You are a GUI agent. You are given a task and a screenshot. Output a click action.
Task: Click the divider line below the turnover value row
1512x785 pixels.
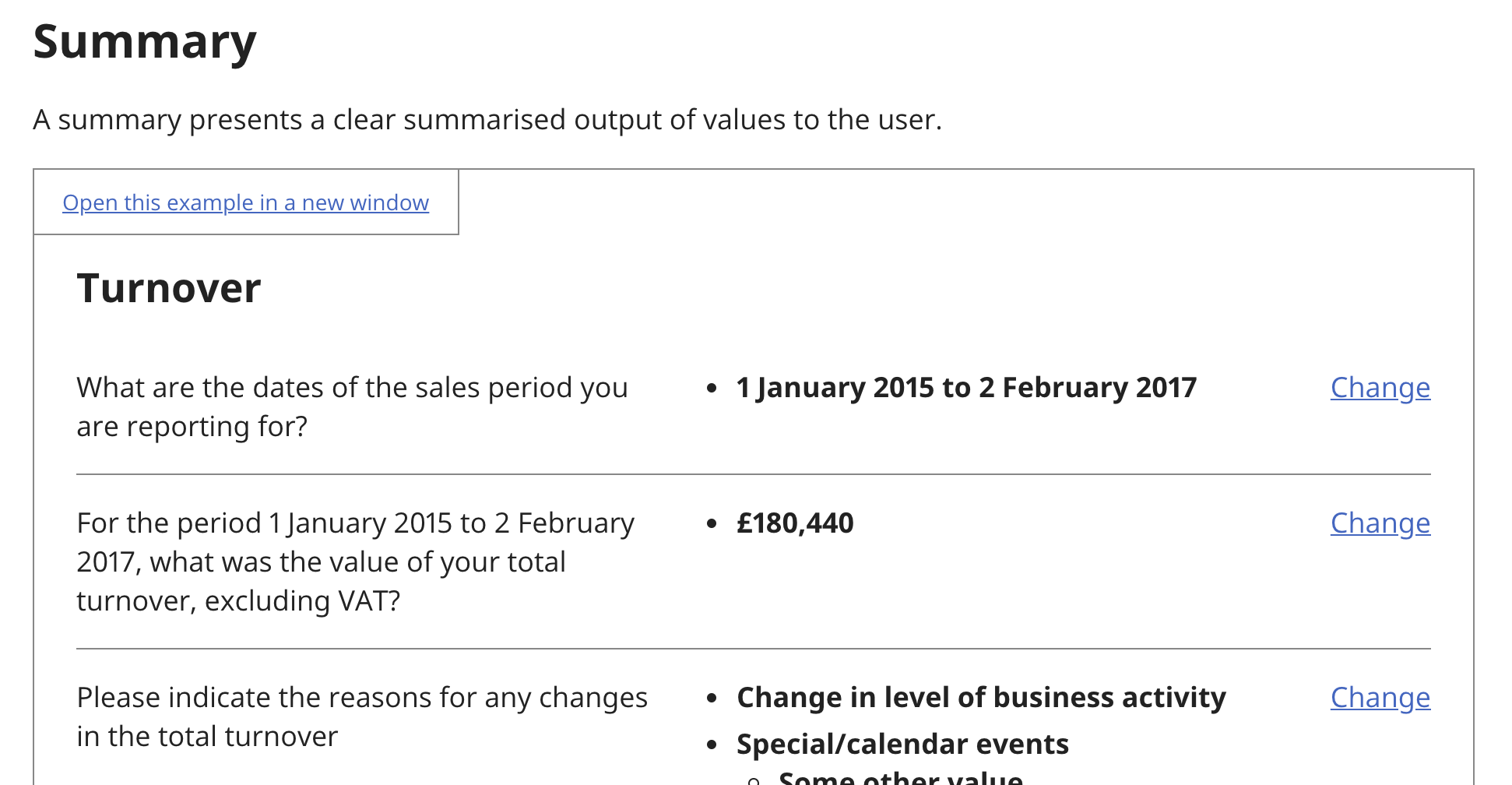[x=753, y=649]
